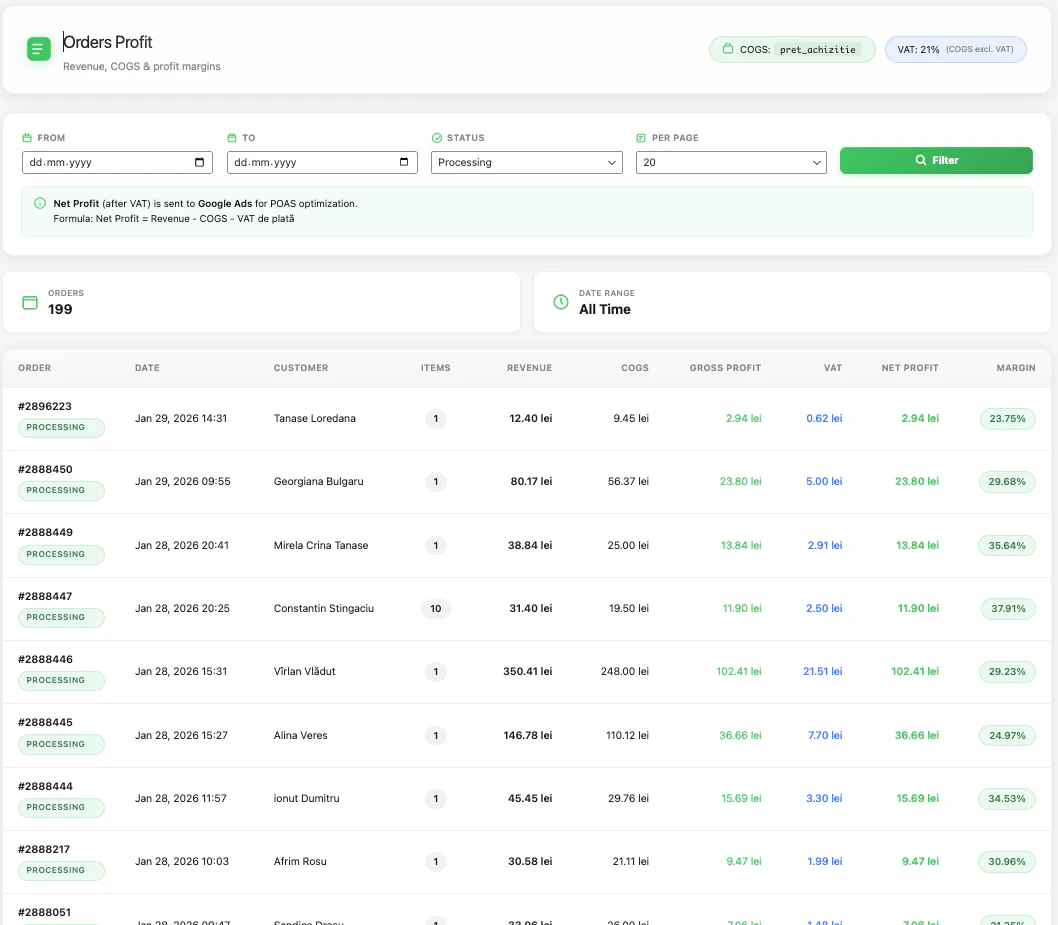Click the checkmark icon beside STATUS label
Image resolution: width=1058 pixels, height=925 pixels.
[437, 138]
